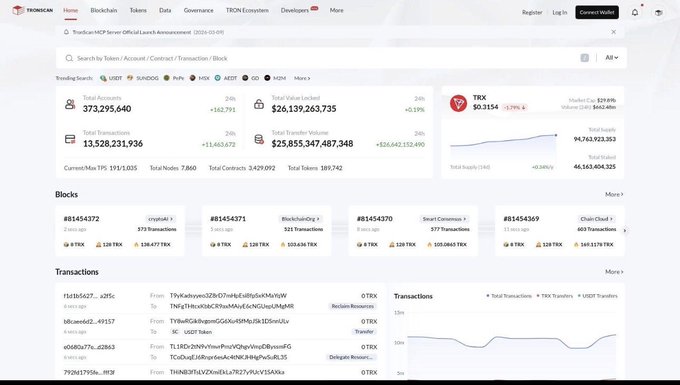
Task: Open the Chain Cloud producer chevron
Action: click(611, 219)
